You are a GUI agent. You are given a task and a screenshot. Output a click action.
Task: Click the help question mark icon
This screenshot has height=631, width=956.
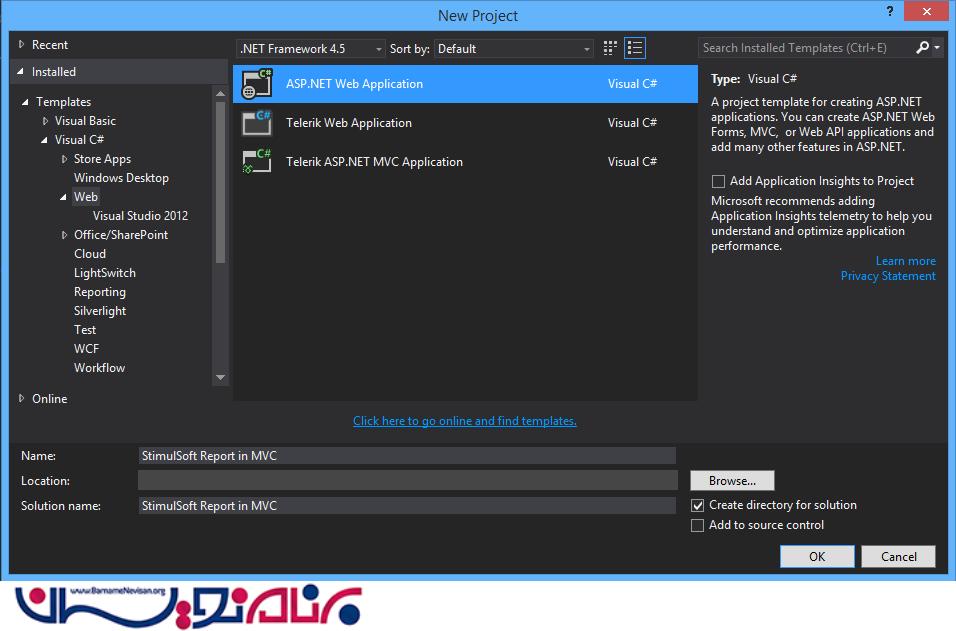(x=888, y=11)
